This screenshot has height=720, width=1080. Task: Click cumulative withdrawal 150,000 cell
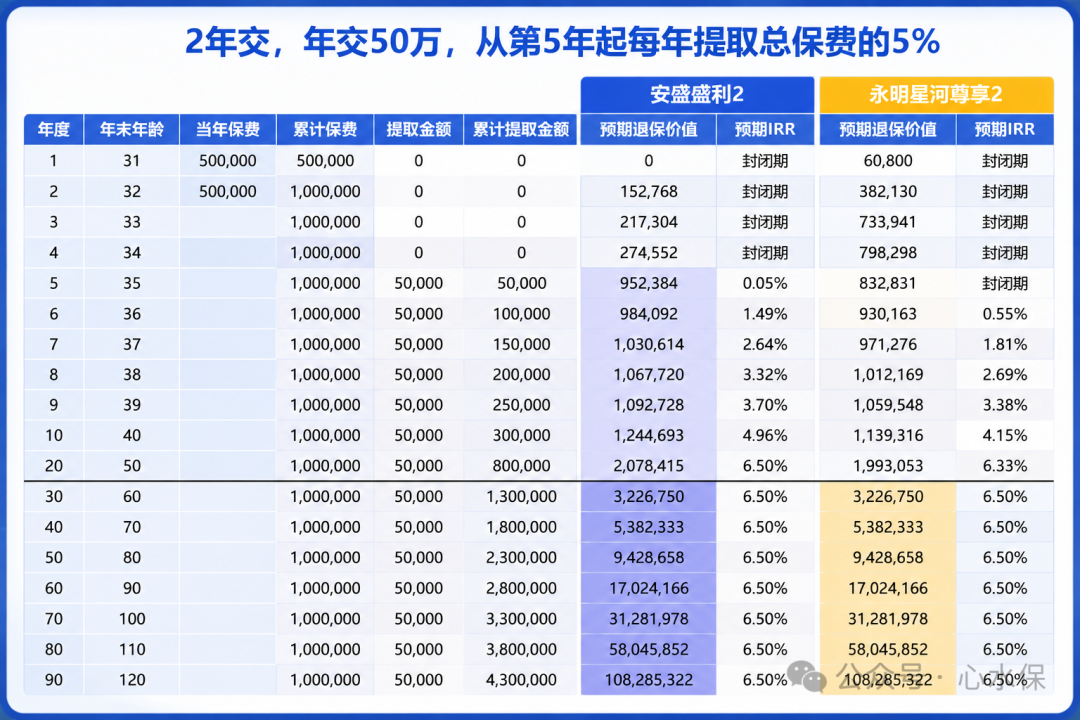click(521, 344)
